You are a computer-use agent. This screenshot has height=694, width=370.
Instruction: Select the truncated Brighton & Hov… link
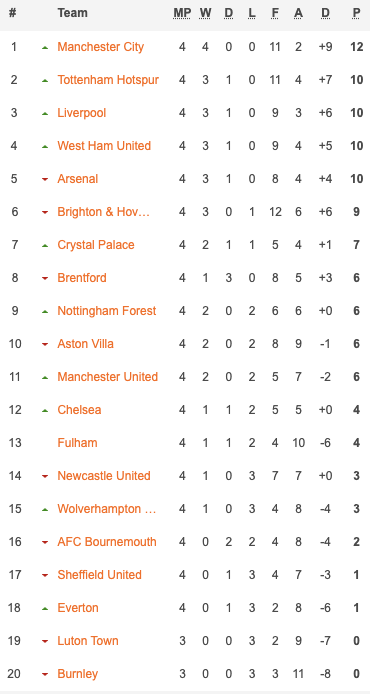point(104,212)
